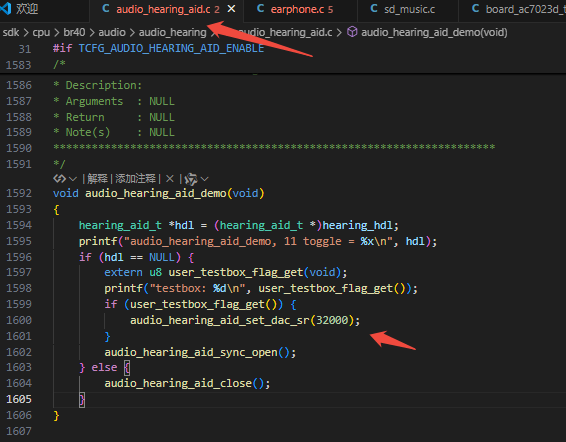This screenshot has height=442, width=566.
Task: Click the C icon on board_ac7023d tab
Action: 476,9
